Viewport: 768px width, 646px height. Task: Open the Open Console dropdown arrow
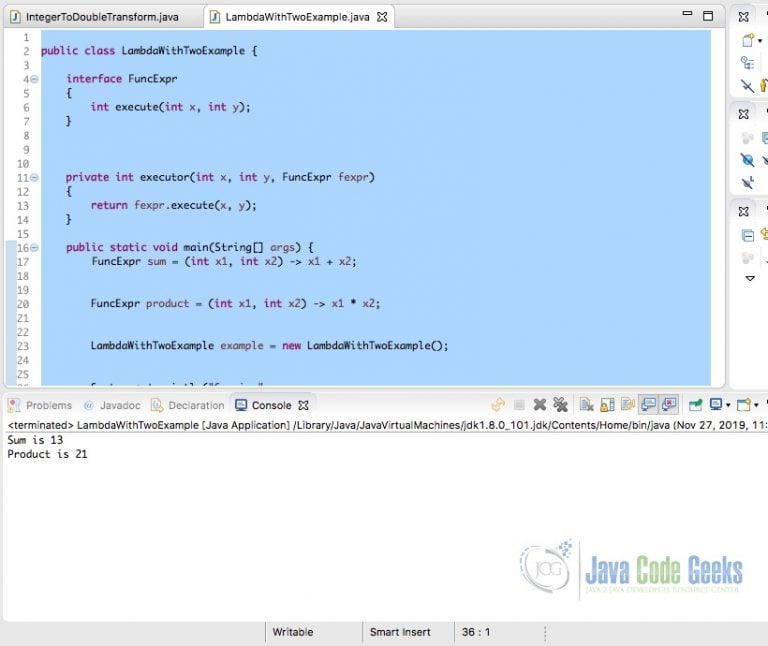(756, 405)
